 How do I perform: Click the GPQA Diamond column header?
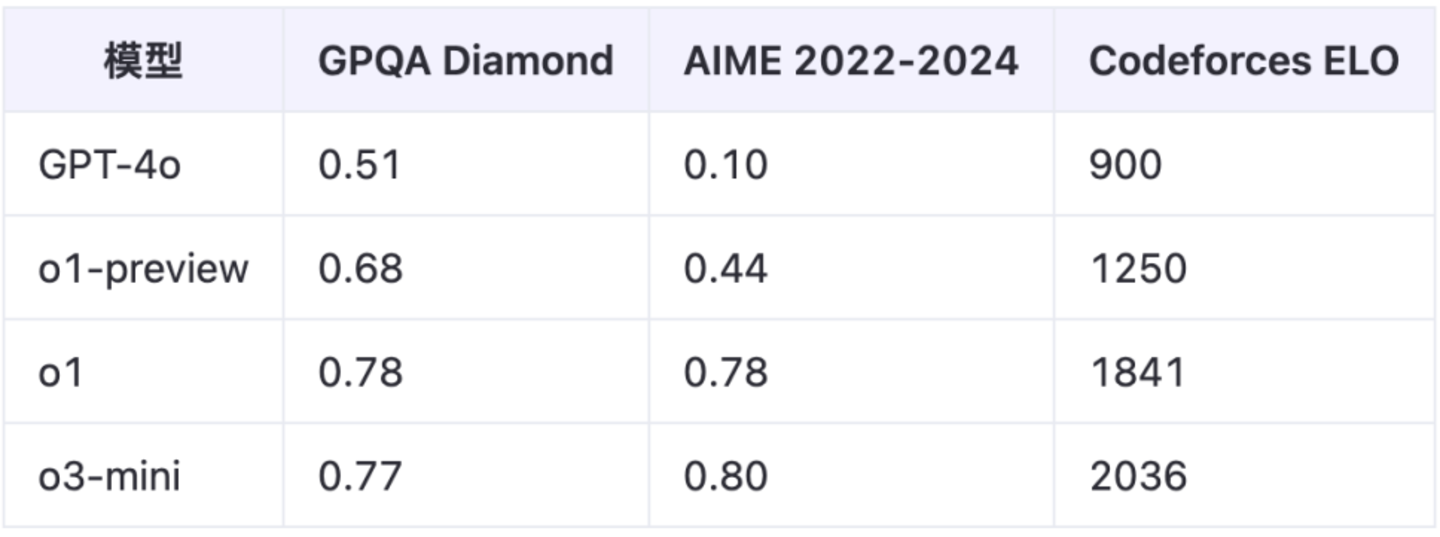pos(465,62)
